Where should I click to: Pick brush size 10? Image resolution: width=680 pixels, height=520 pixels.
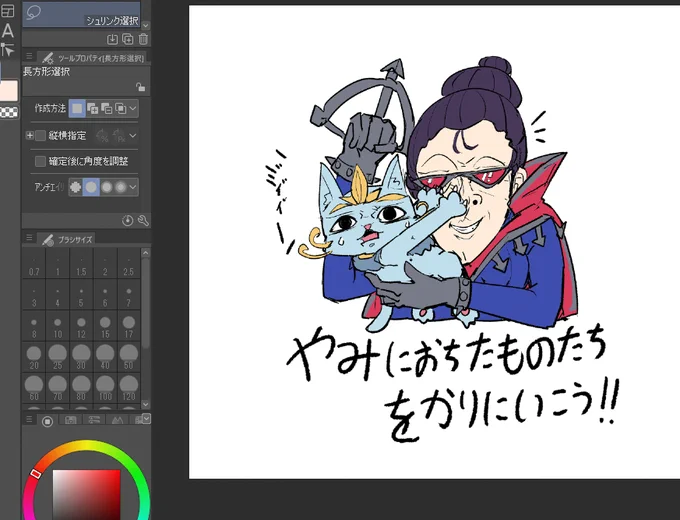58,325
